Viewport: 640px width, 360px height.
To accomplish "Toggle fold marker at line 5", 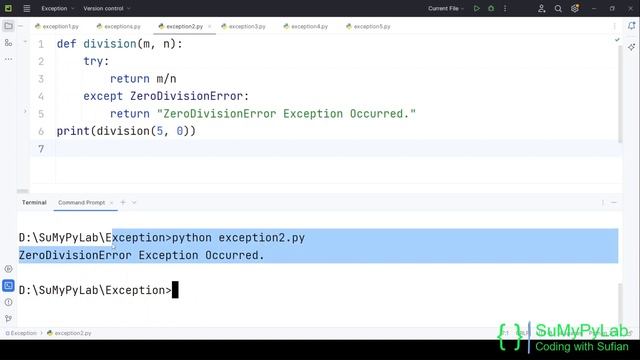I will (x=25, y=111).
